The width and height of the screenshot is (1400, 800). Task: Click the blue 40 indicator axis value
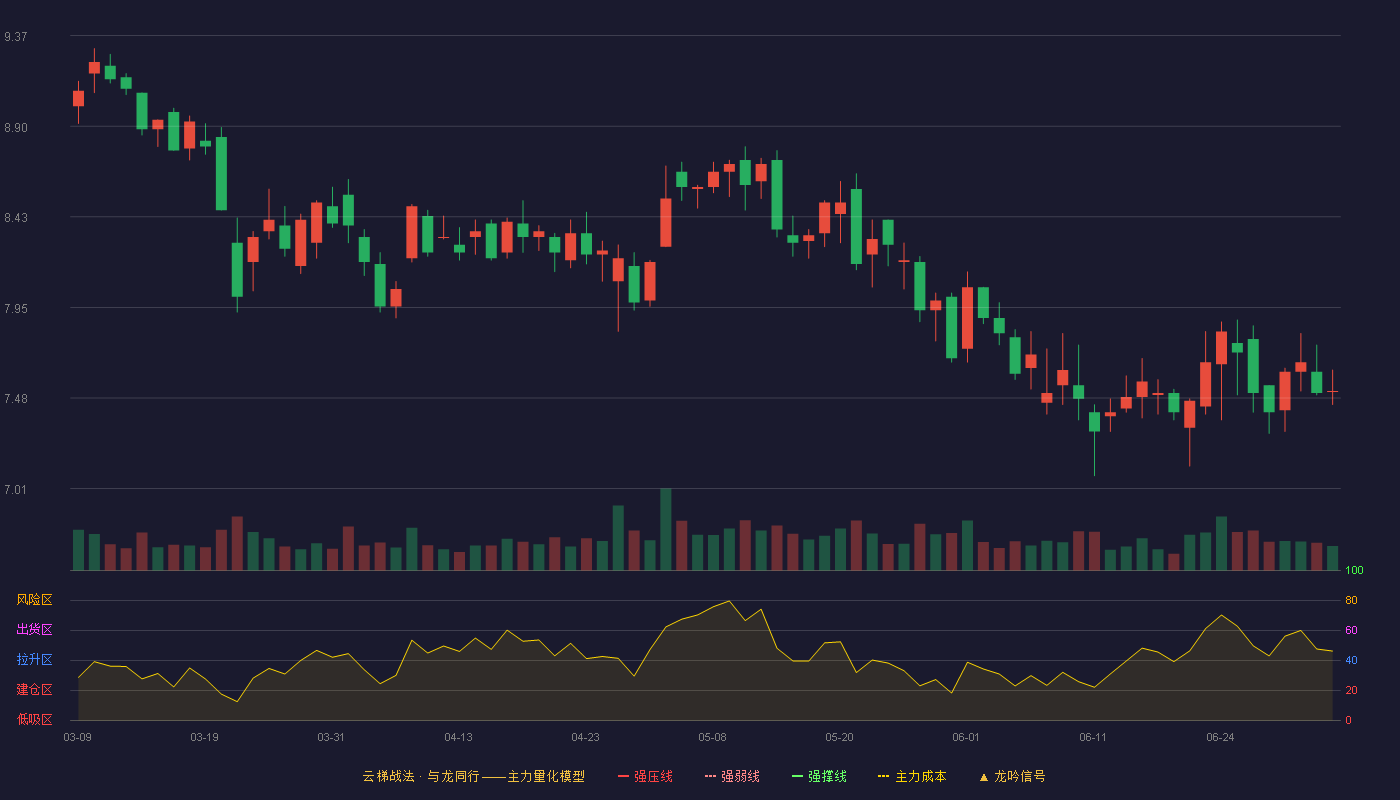pyautogui.click(x=1351, y=660)
